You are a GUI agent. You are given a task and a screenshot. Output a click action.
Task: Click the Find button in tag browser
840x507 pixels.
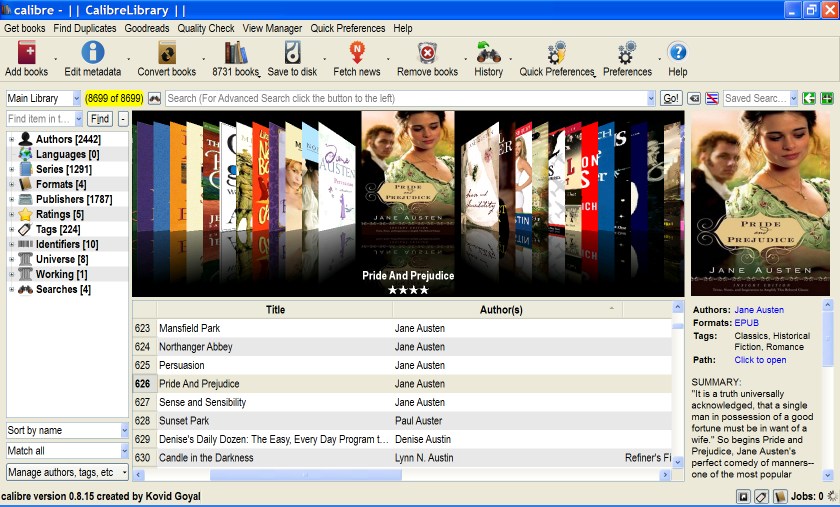coord(100,118)
